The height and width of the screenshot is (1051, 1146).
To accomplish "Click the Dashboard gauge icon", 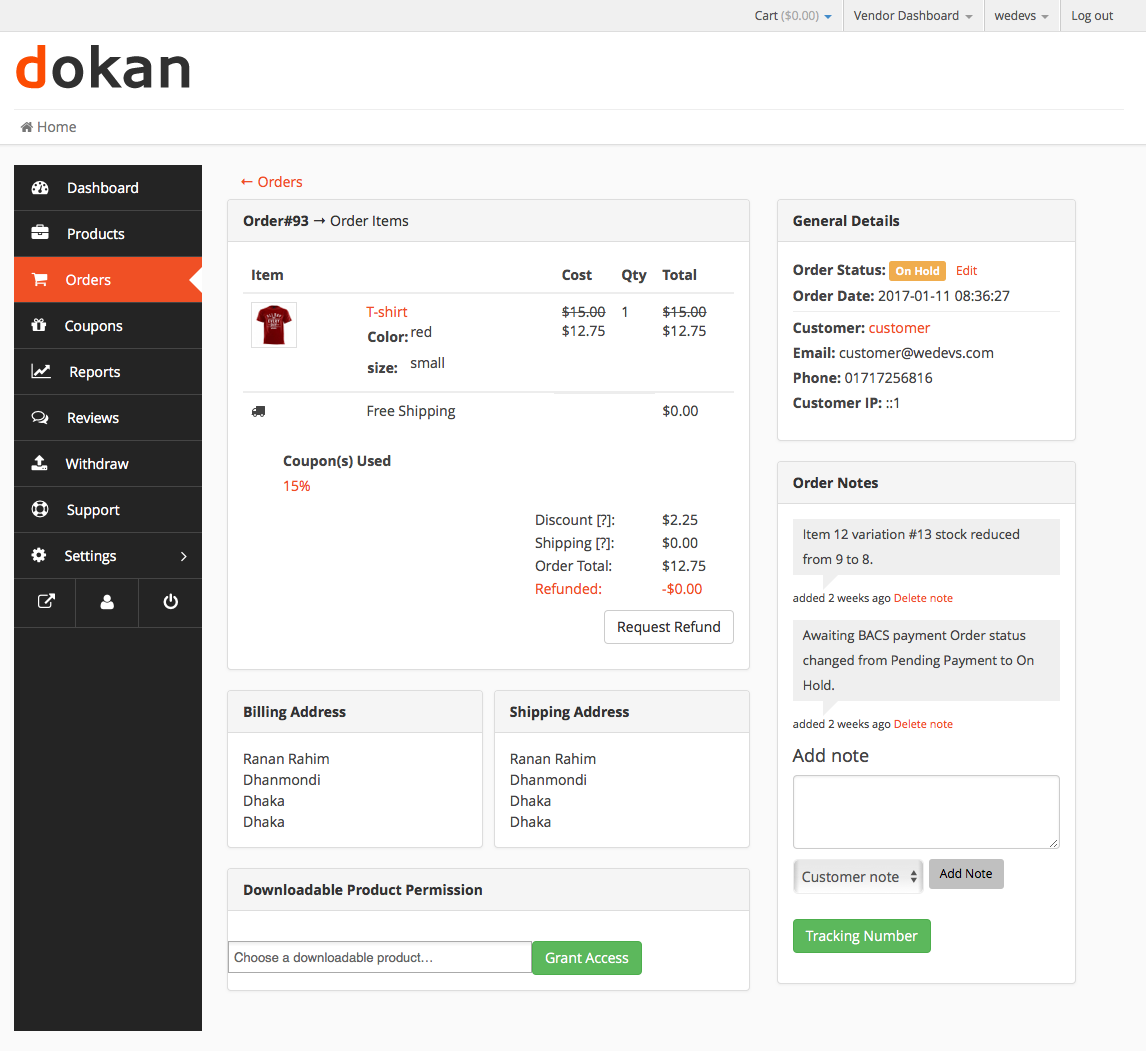I will pyautogui.click(x=40, y=188).
